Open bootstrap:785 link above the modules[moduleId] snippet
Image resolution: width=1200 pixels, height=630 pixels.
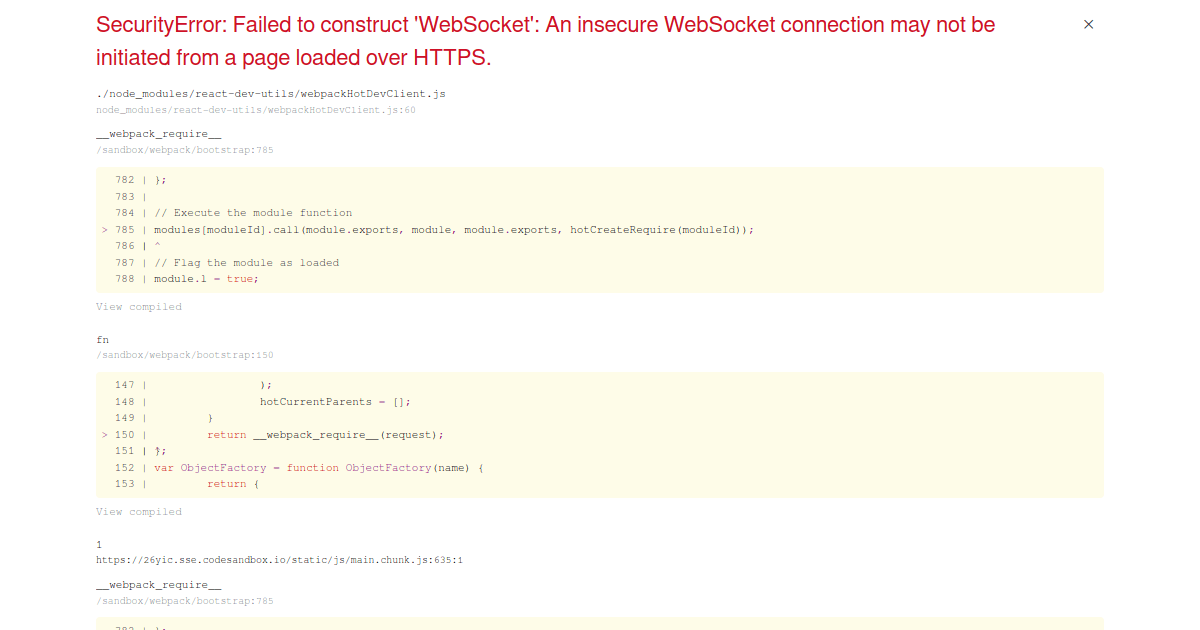[184, 150]
